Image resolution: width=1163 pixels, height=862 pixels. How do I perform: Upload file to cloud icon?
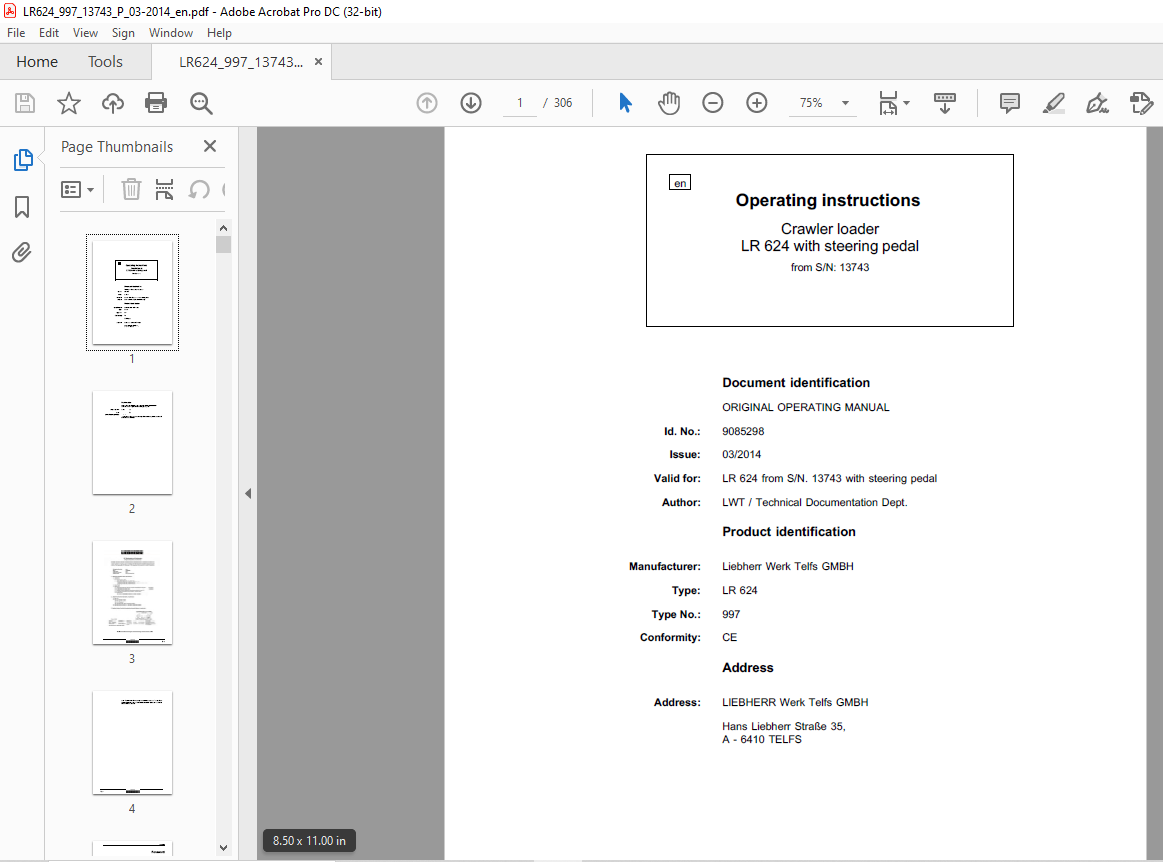tap(113, 103)
